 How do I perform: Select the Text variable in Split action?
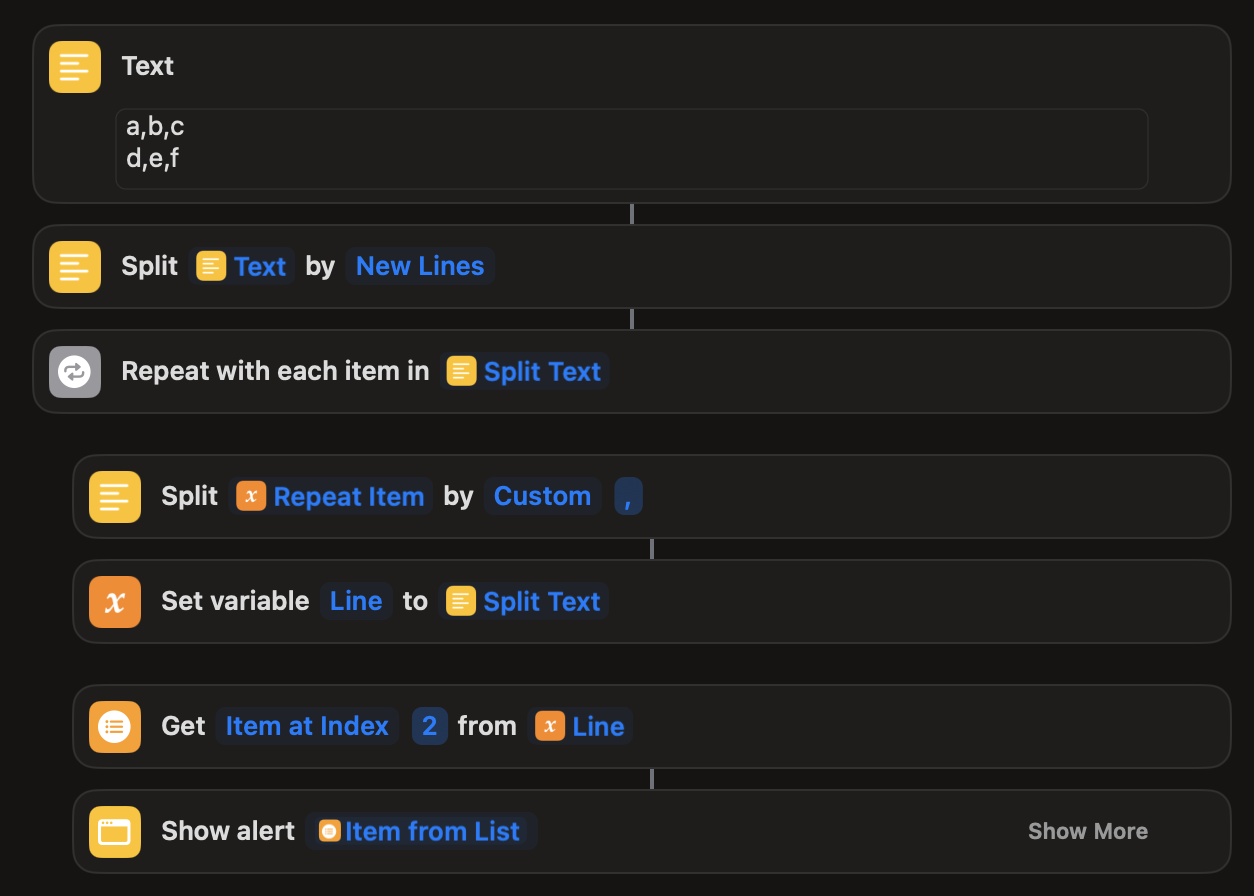click(242, 267)
